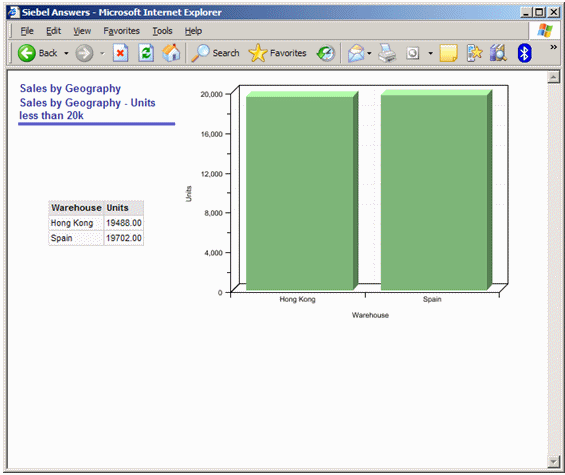The image size is (565, 475).
Task: Open the File menu
Action: pyautogui.click(x=27, y=31)
